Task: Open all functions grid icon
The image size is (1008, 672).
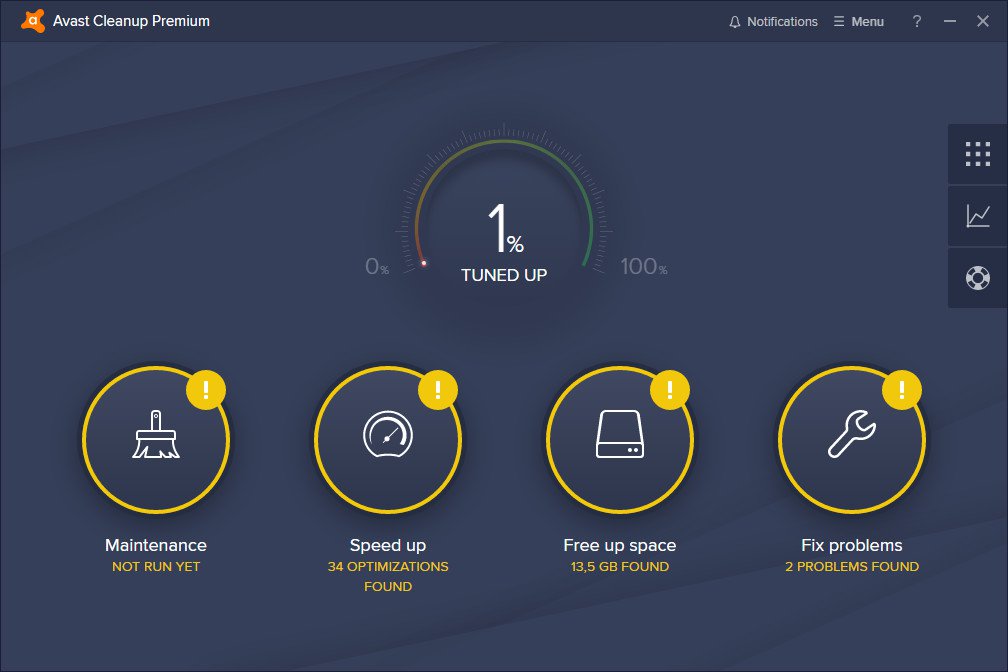Action: 978,154
